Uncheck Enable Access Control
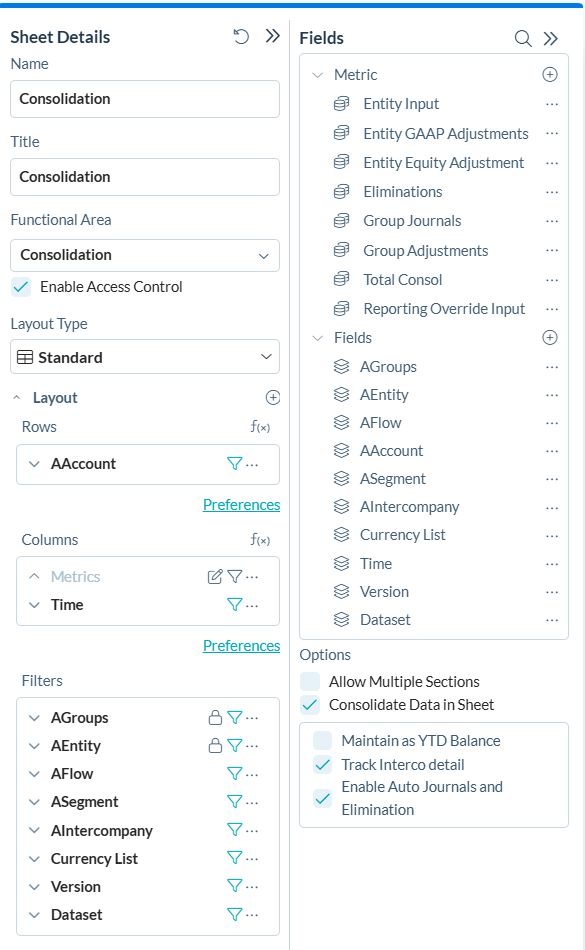 [x=20, y=286]
